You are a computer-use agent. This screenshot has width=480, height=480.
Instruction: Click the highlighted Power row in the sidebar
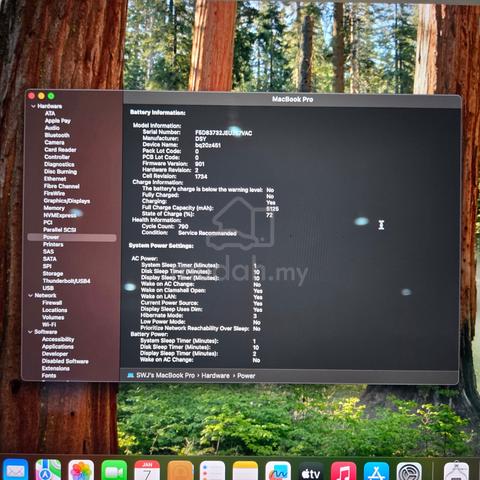click(72, 237)
